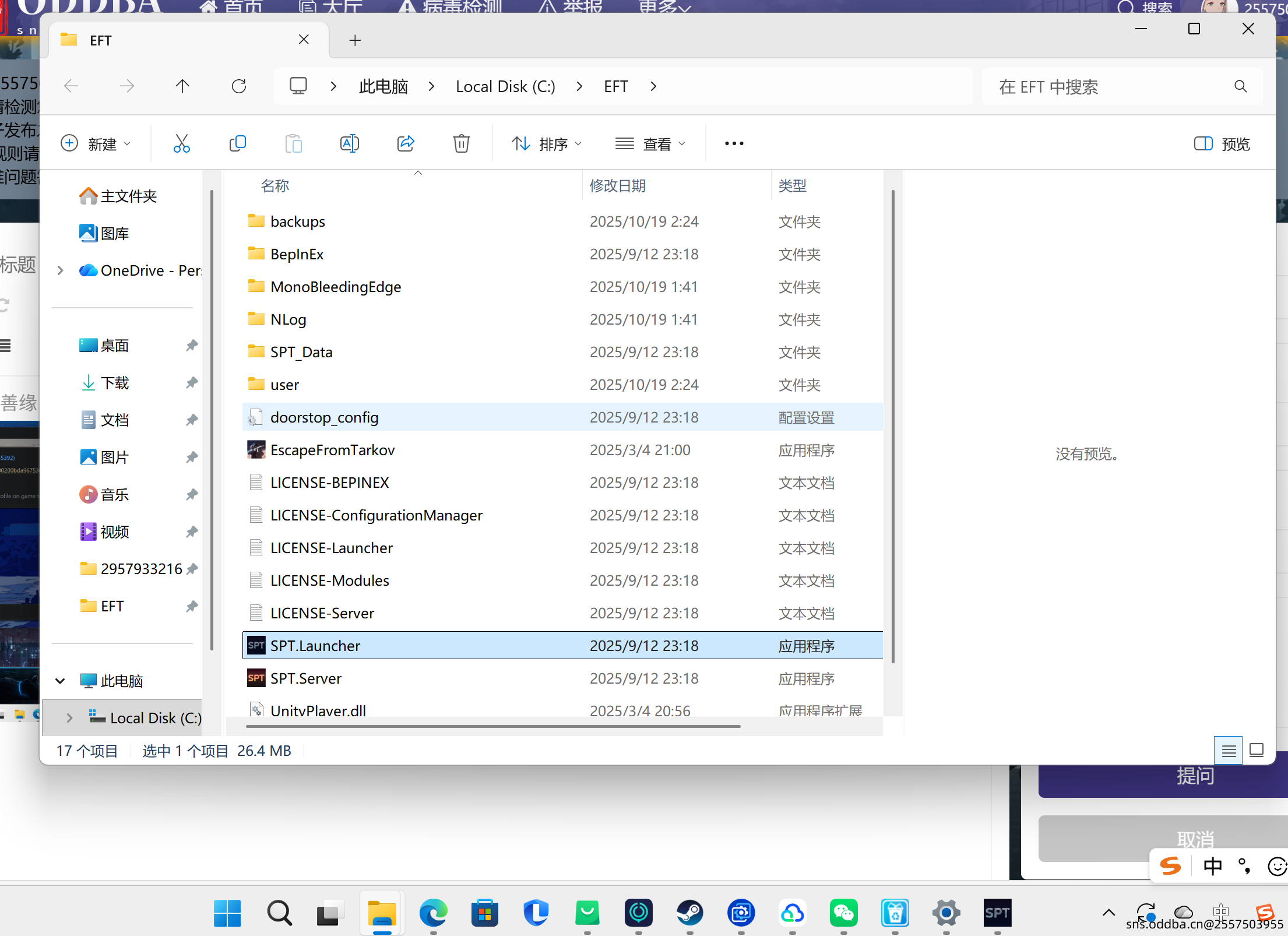Switch to details list view in status bar
Screen dimensions: 1288x936
[x=1229, y=751]
